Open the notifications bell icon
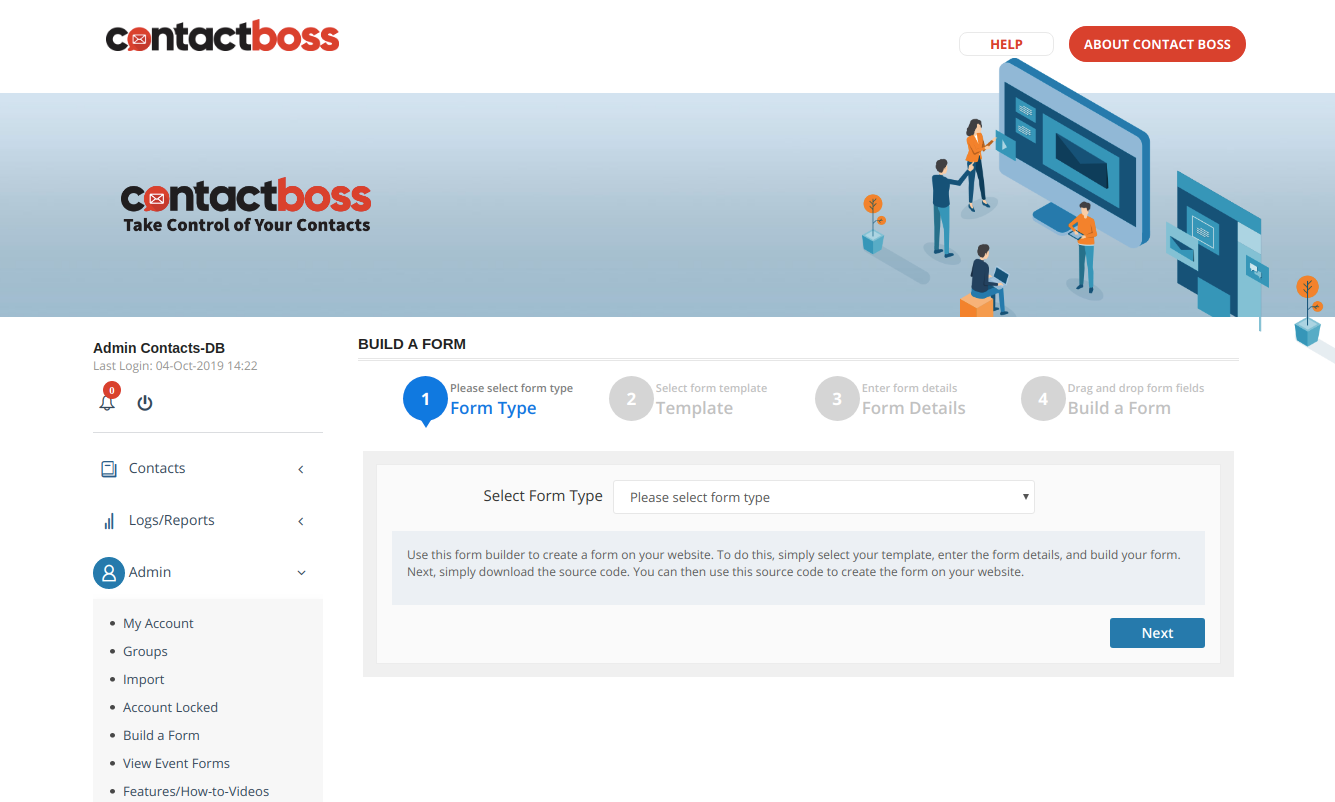 [107, 402]
